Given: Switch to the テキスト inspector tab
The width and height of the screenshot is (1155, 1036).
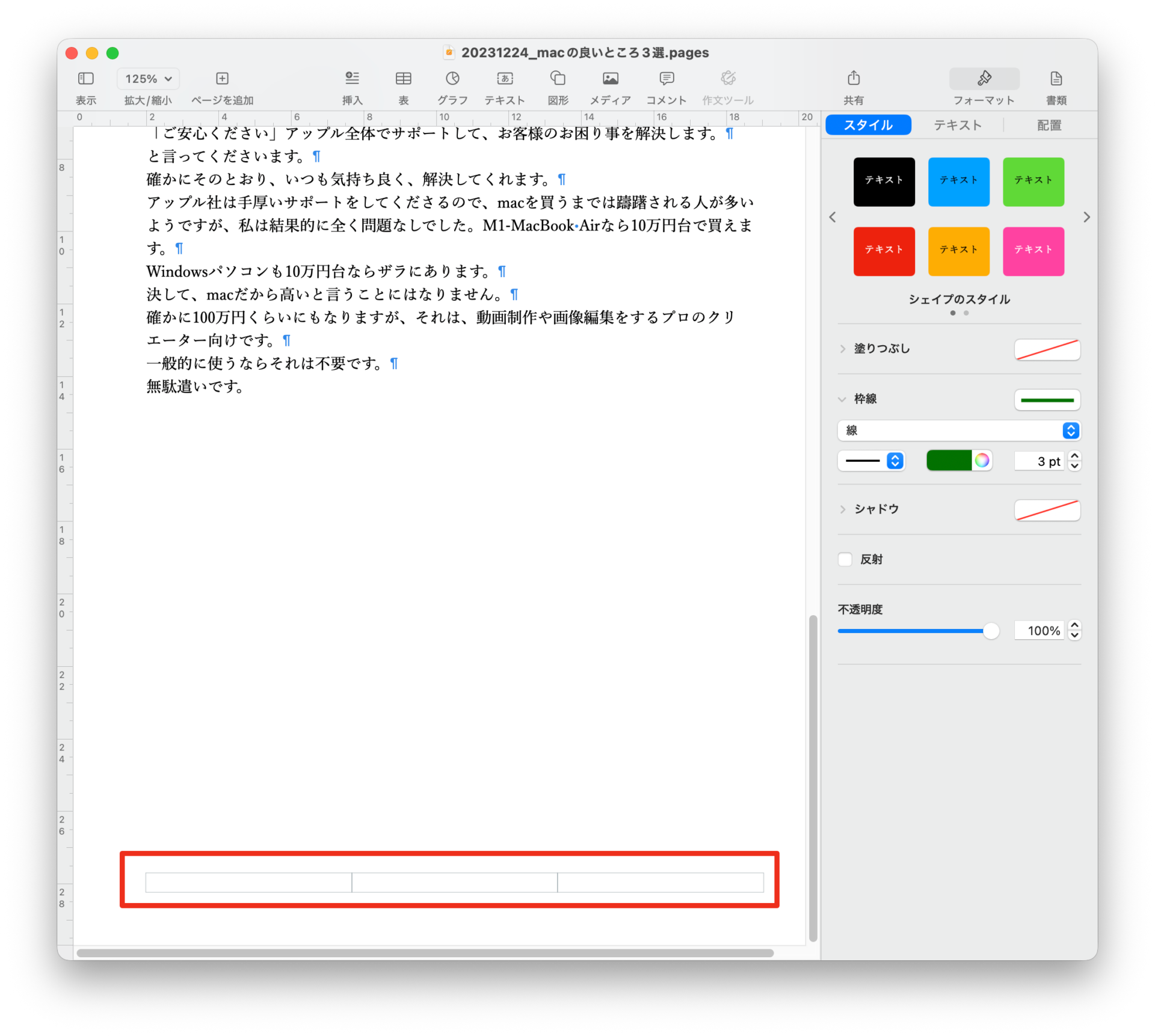Looking at the screenshot, I should point(957,125).
